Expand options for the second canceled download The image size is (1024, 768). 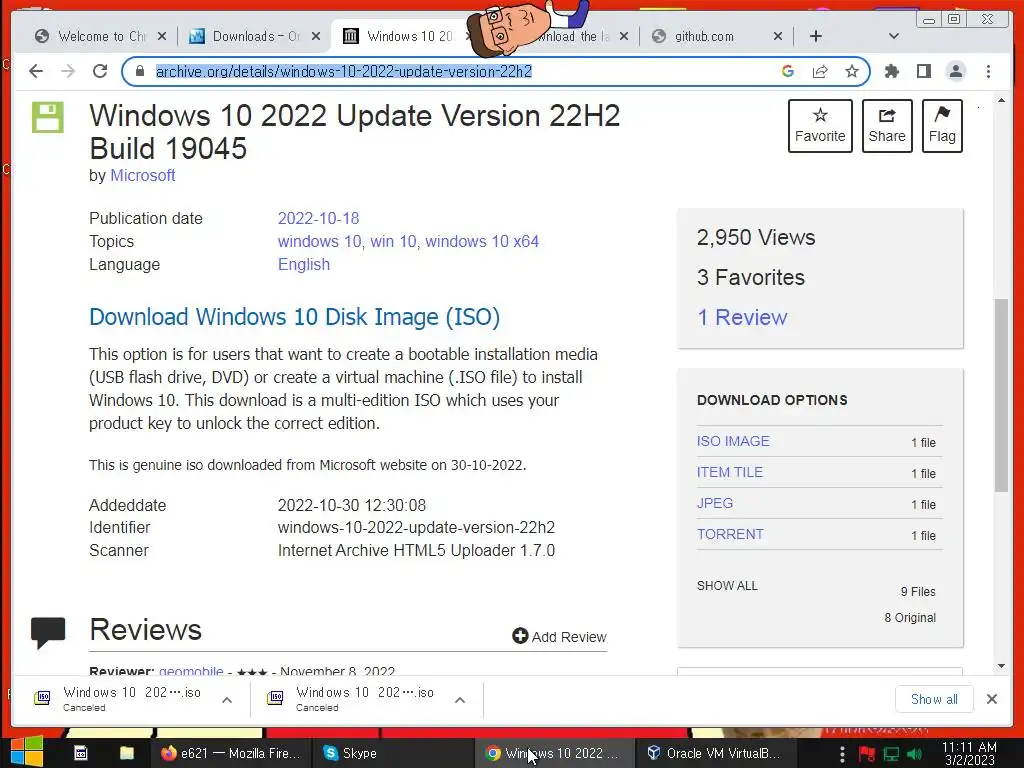pos(460,699)
